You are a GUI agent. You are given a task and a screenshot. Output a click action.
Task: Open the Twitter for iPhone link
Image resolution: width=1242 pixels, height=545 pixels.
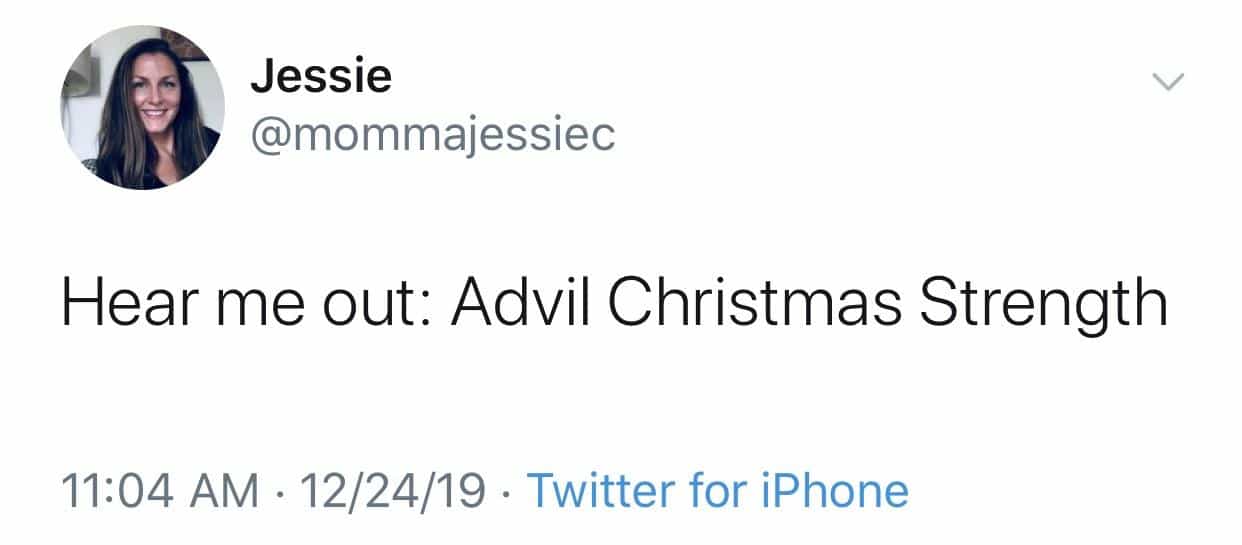pos(716,491)
